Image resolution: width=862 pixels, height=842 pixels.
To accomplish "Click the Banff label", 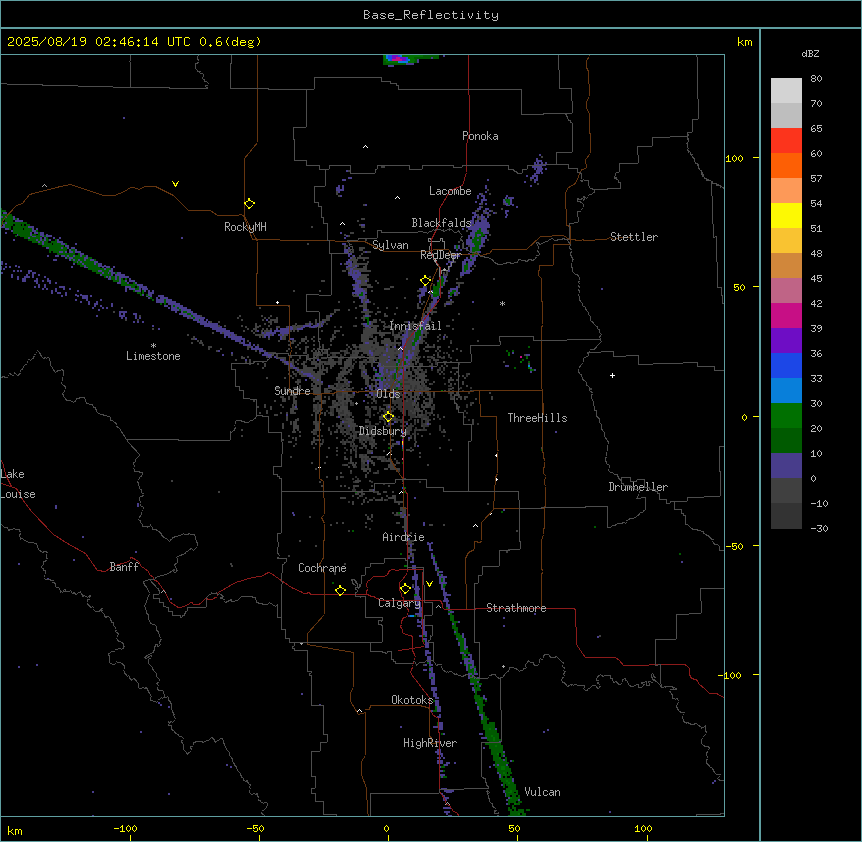I will [x=124, y=567].
